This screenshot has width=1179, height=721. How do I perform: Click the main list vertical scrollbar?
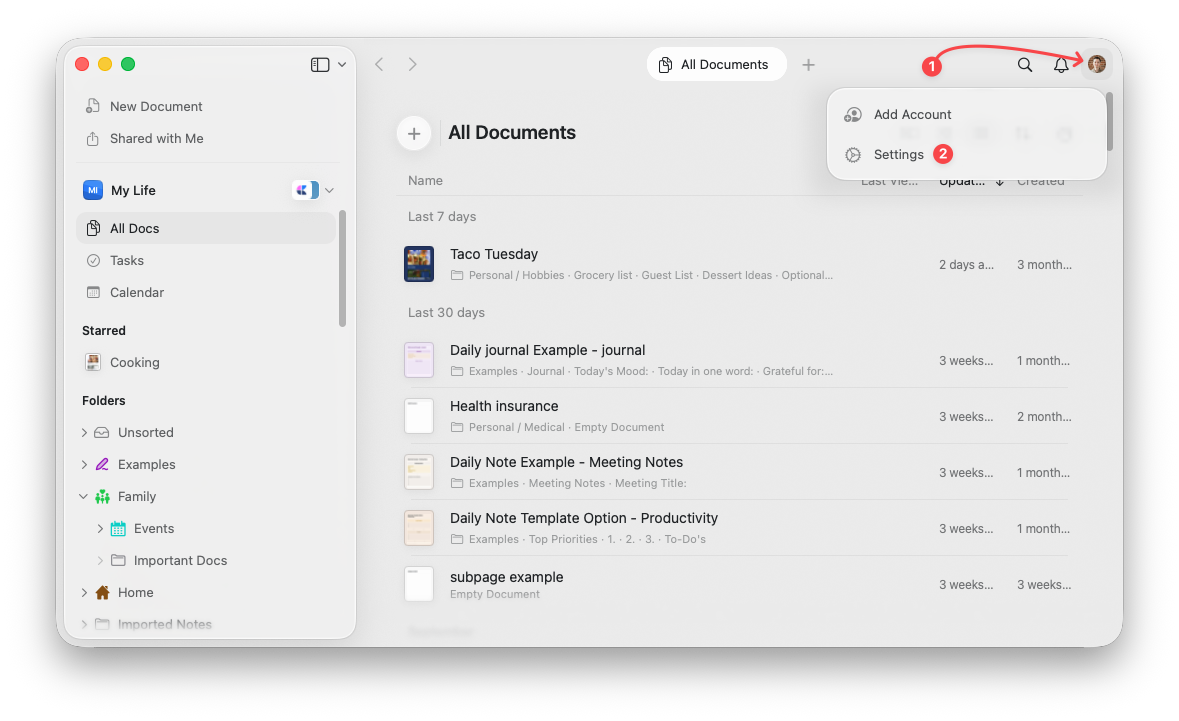[1110, 121]
